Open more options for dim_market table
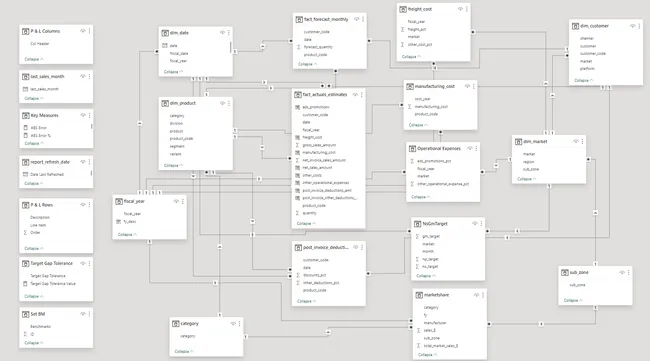The width and height of the screenshot is (650, 361). [x=582, y=142]
